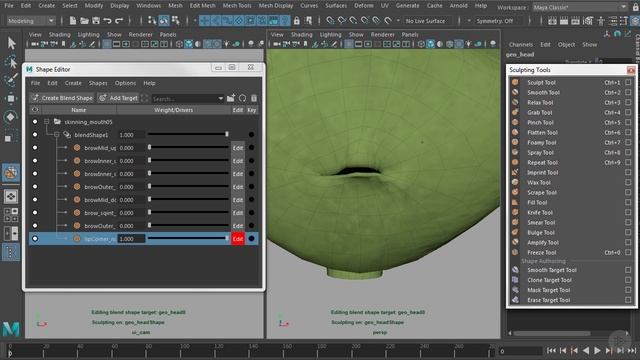Click the Shape Editor search field
The width and height of the screenshot is (640, 360).
[184, 99]
